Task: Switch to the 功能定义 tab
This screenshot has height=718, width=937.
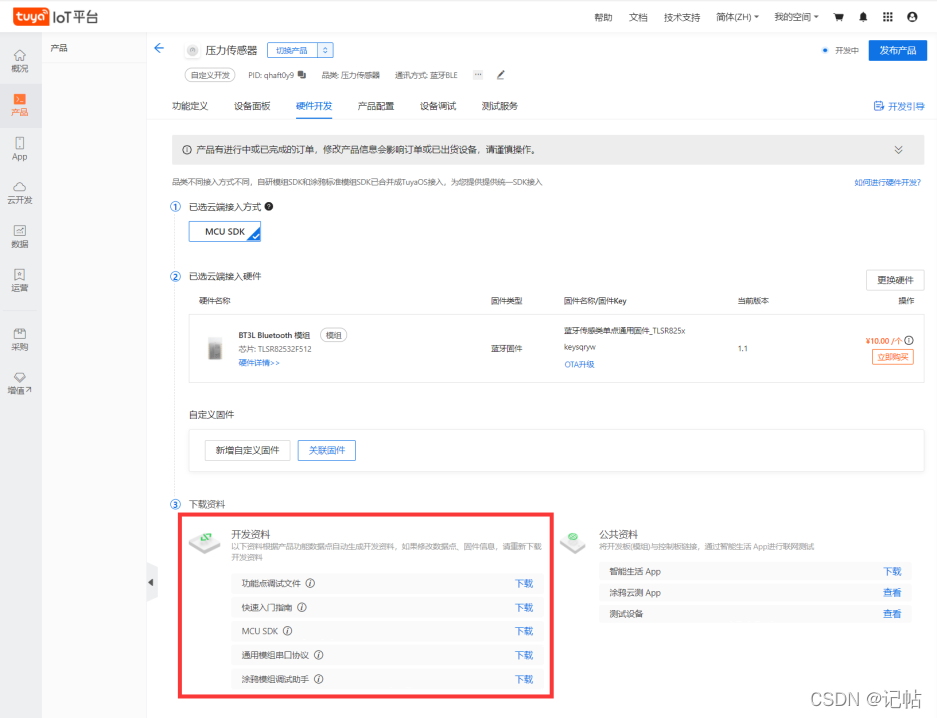Action: (x=190, y=106)
